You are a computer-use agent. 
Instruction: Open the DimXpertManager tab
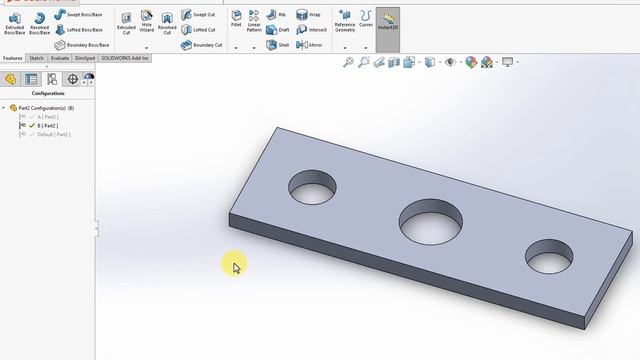pos(73,79)
